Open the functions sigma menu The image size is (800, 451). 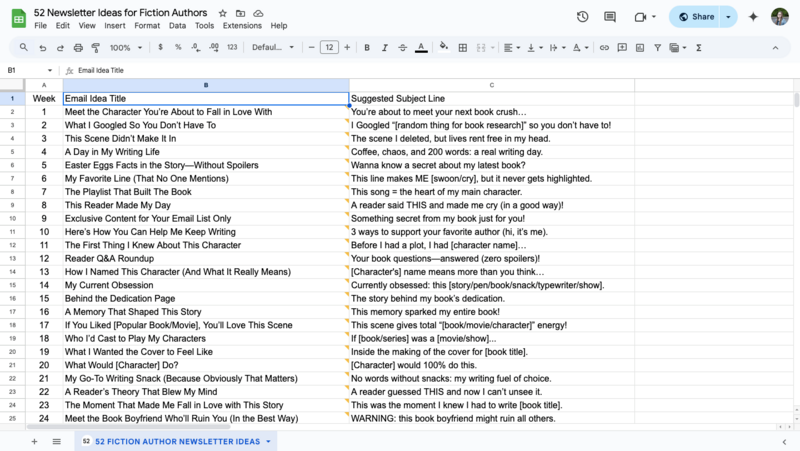[698, 47]
